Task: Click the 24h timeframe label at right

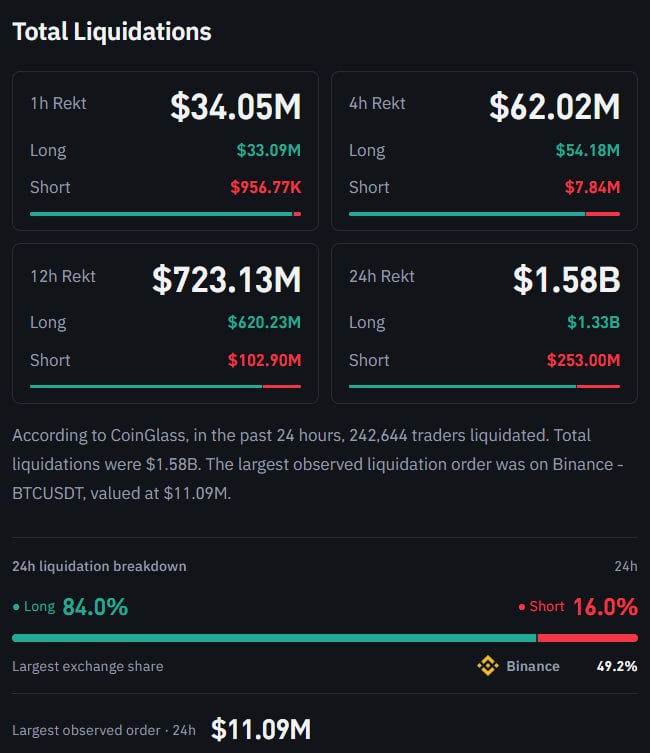Action: (626, 566)
